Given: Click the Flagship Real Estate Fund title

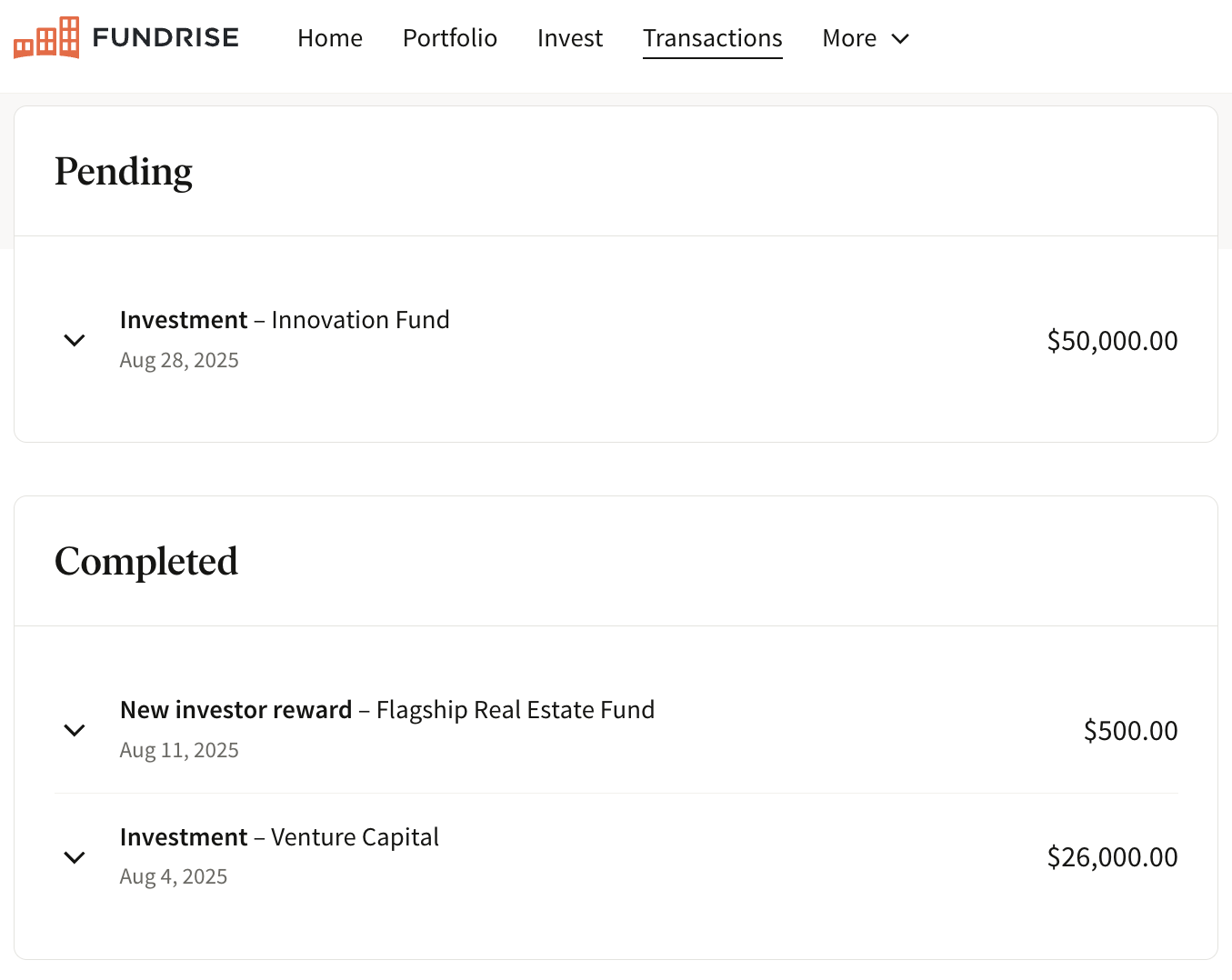Looking at the screenshot, I should click(x=515, y=710).
